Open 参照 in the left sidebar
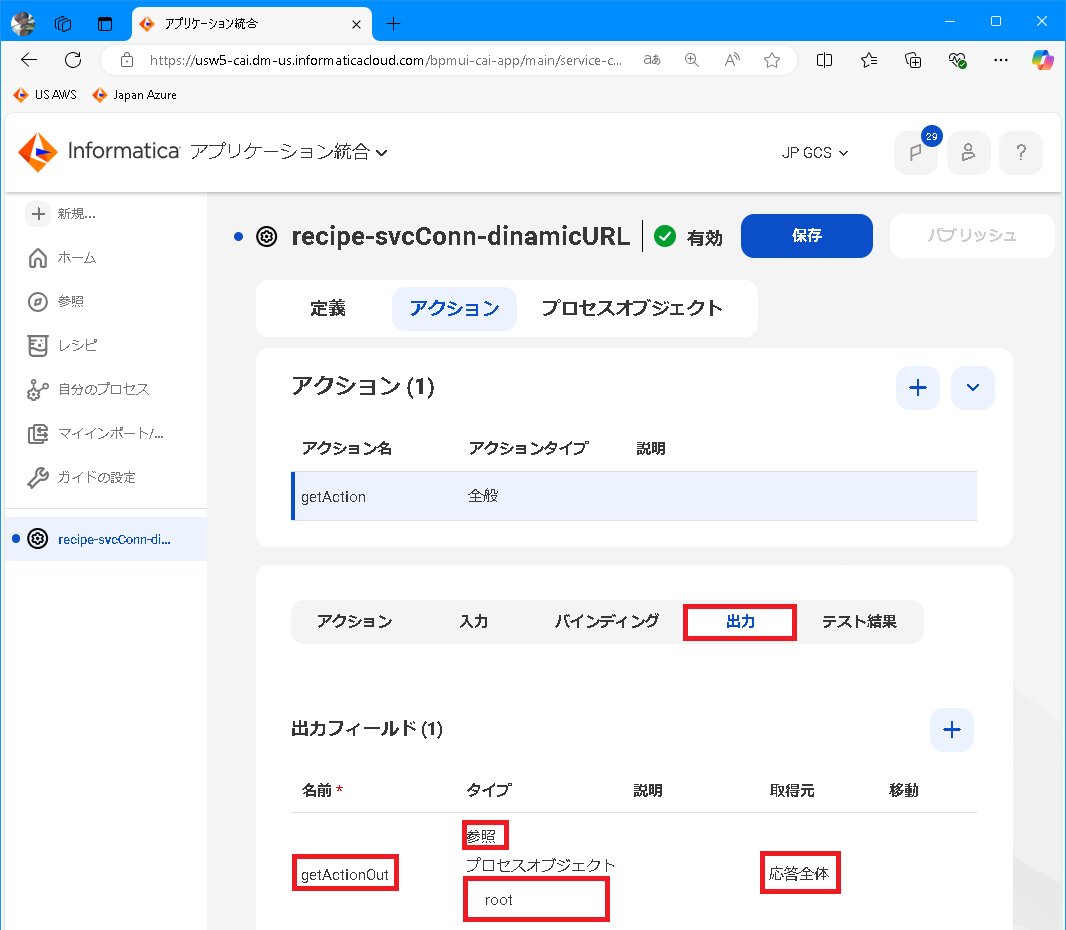This screenshot has width=1066, height=930. pyautogui.click(x=56, y=301)
